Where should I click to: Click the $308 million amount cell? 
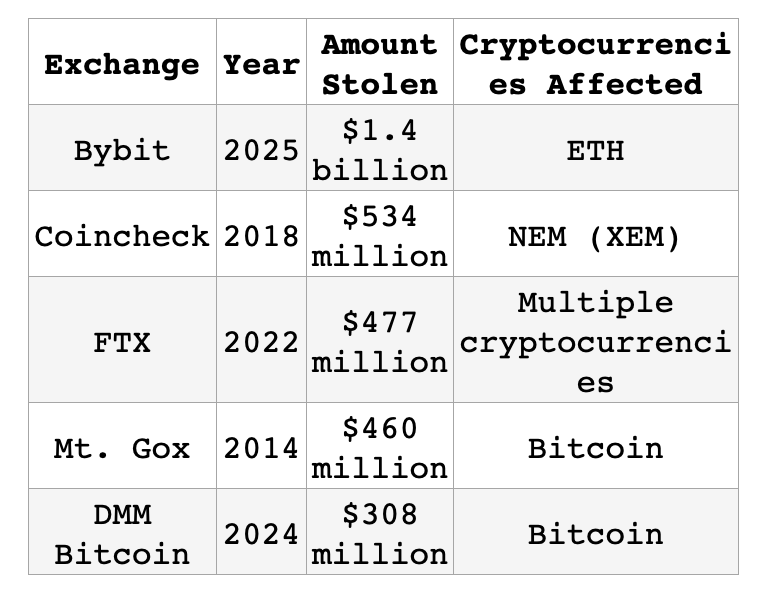pyautogui.click(x=379, y=533)
